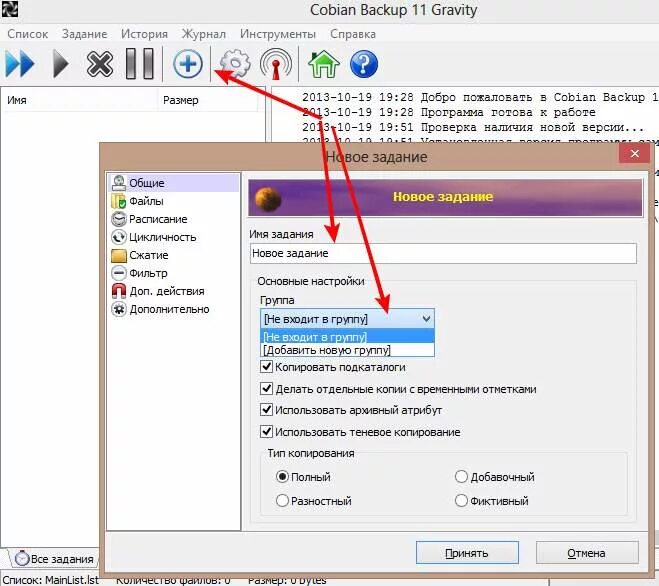Open the Список menu
Screen dimensions: 659x586
point(28,34)
